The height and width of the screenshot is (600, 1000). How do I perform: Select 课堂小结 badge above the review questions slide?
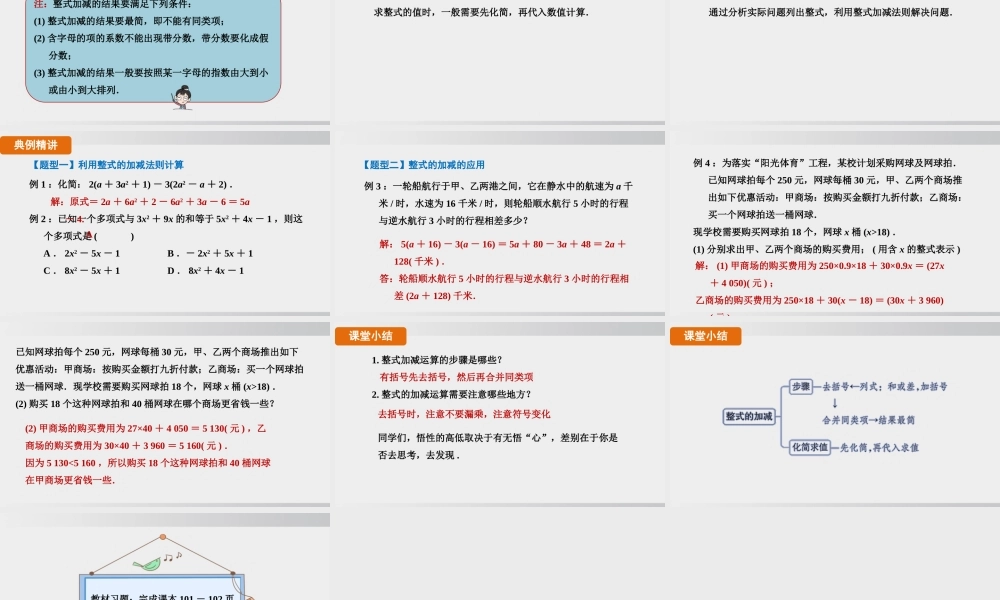point(371,336)
